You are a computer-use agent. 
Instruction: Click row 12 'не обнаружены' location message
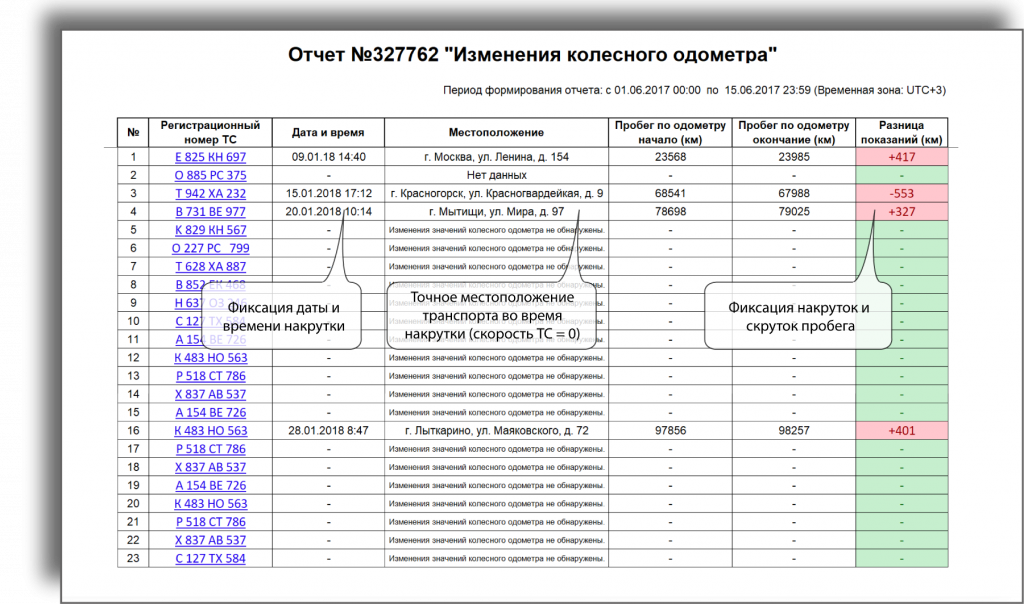[496, 358]
